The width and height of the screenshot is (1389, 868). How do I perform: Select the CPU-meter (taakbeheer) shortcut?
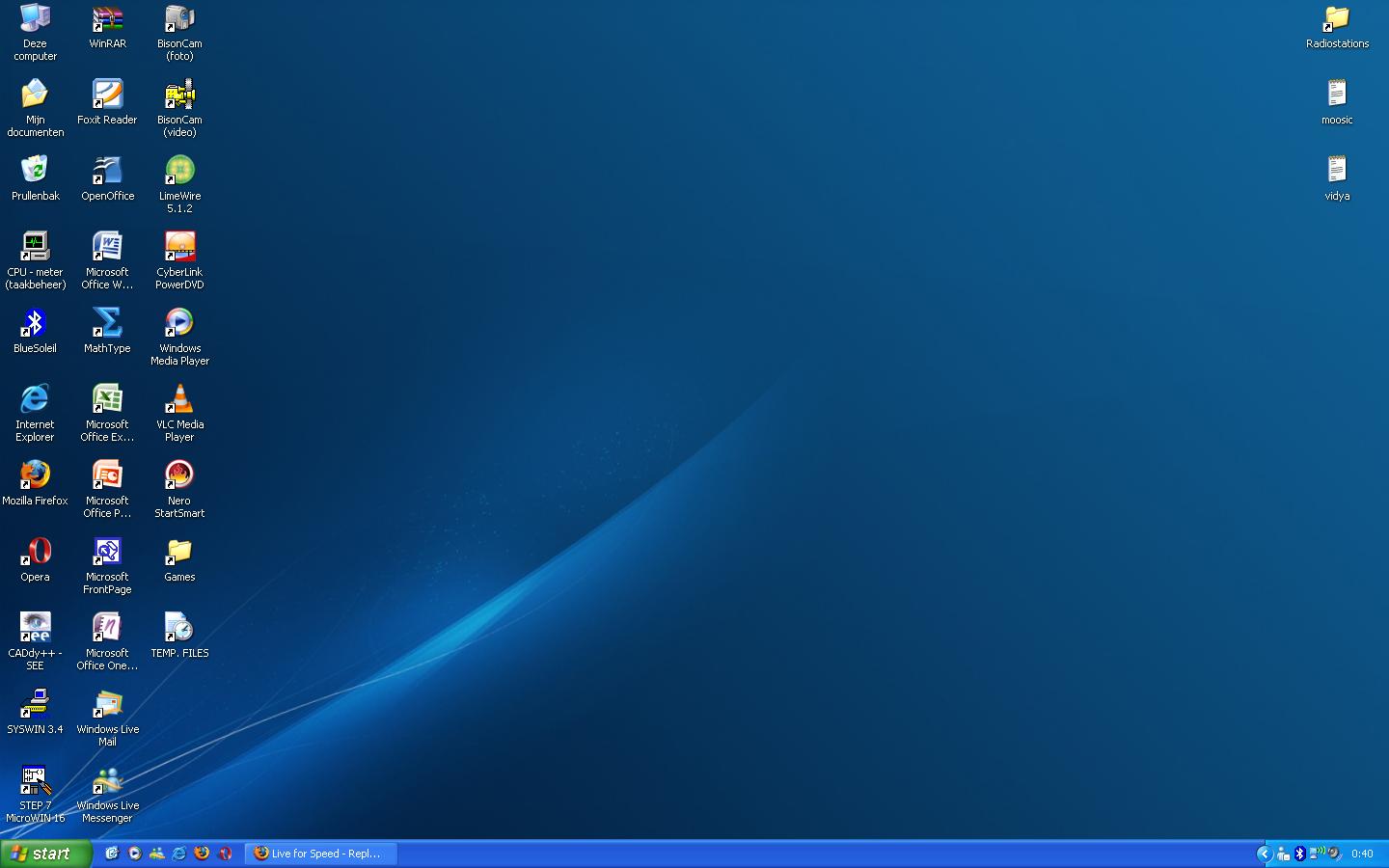35,260
